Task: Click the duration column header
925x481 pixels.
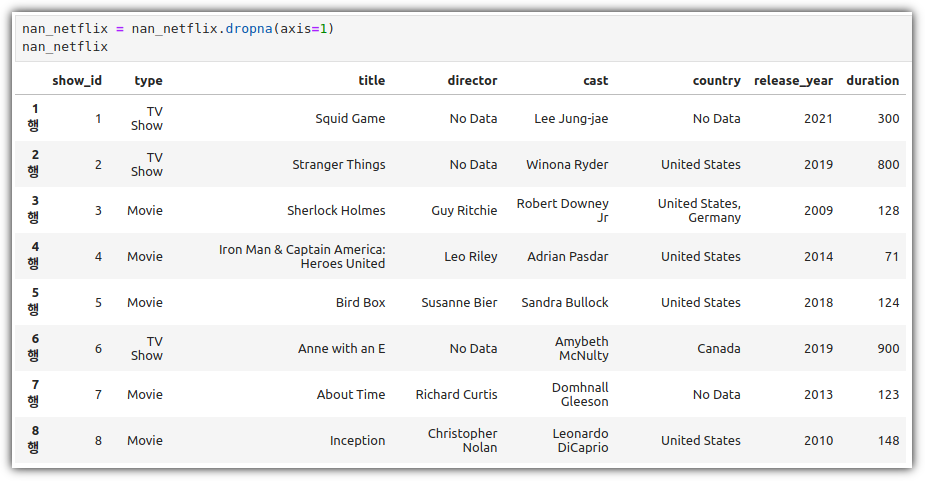Action: point(872,81)
